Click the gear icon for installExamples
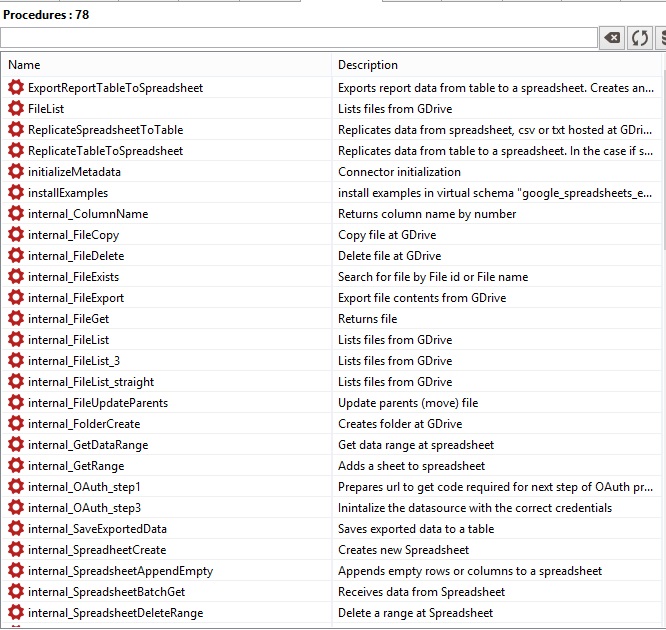 tap(16, 193)
